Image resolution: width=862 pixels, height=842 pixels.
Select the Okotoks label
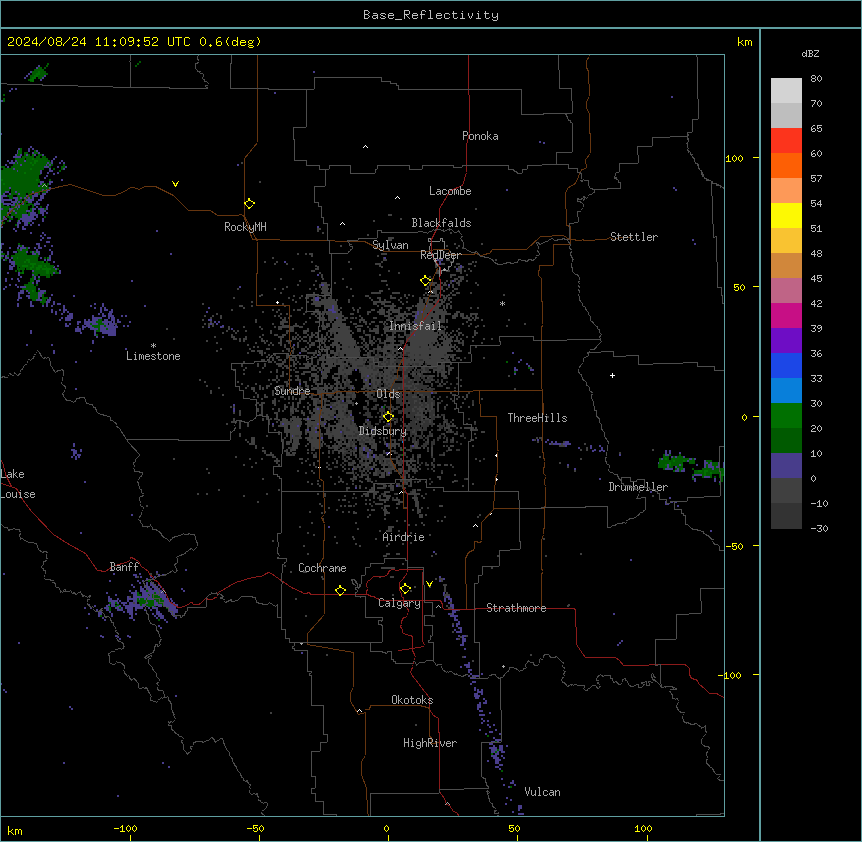coord(412,700)
